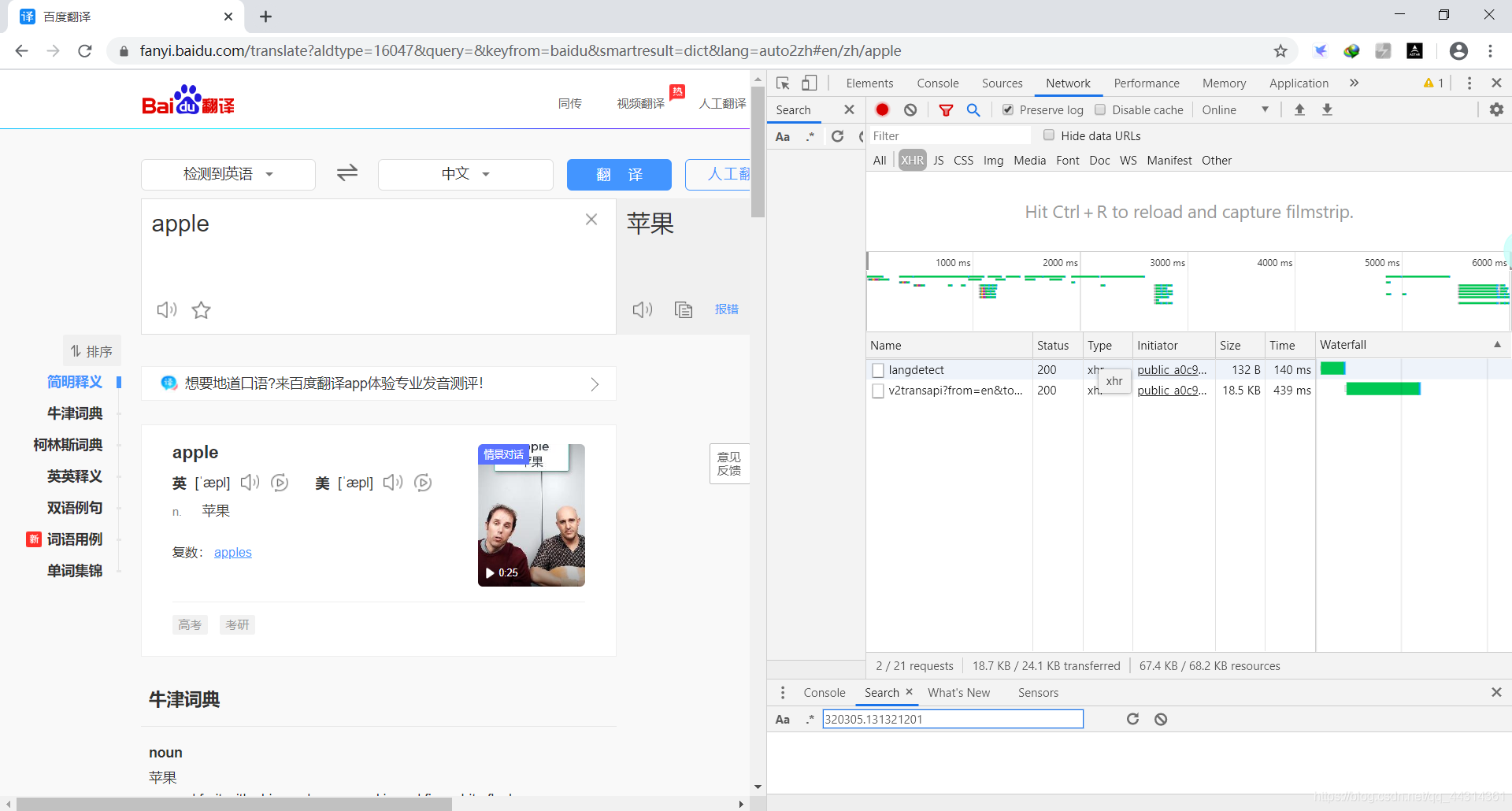Screen dimensions: 1512x811
Task: Open the Sensors drawer tab
Action: click(1038, 693)
